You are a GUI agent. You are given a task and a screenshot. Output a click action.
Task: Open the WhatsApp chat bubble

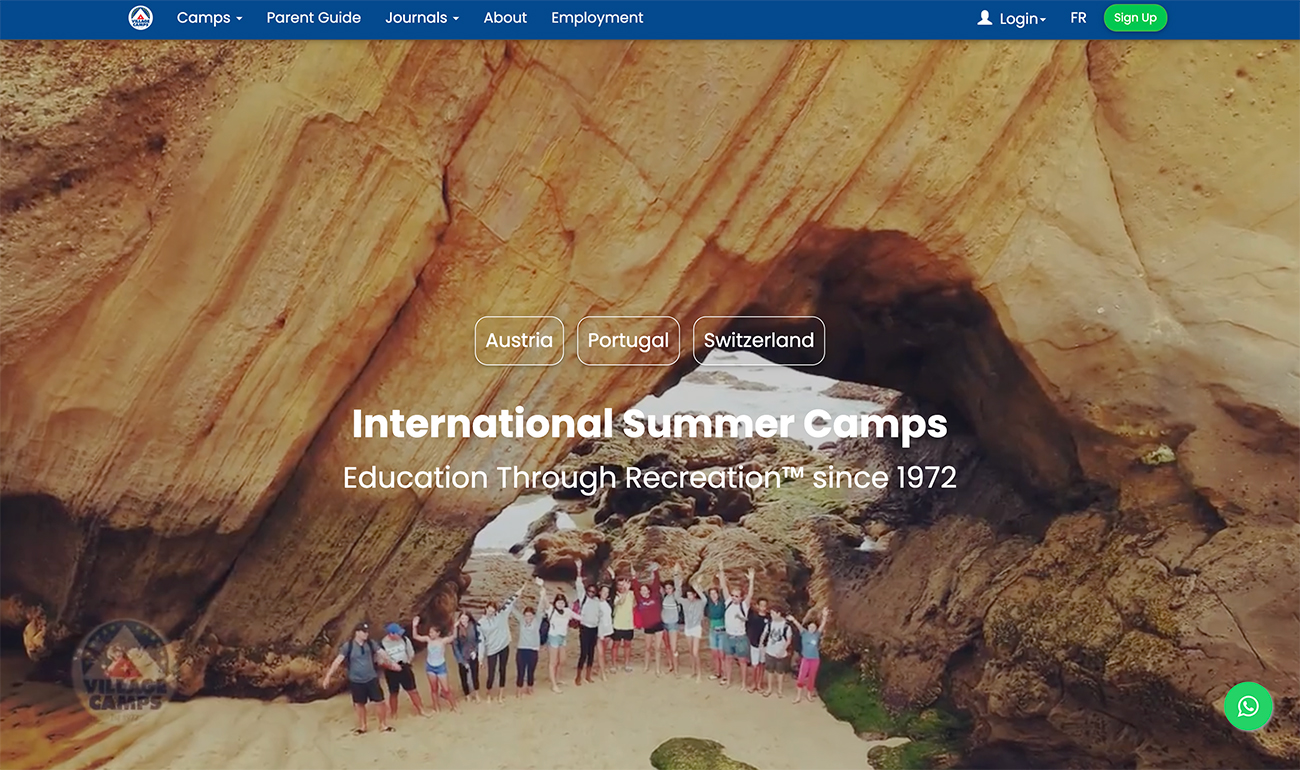(x=1248, y=706)
